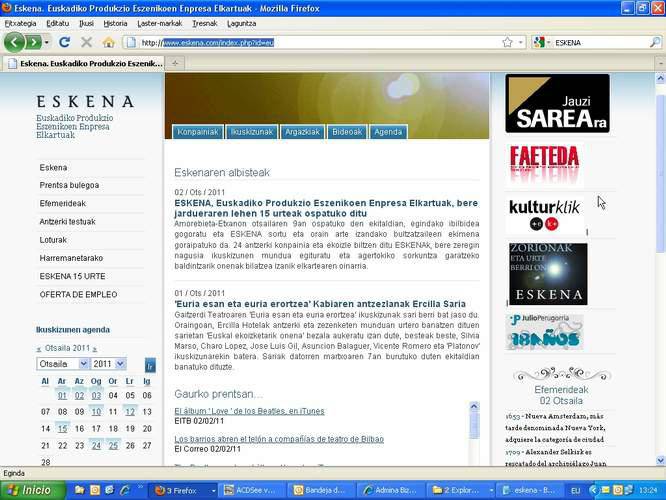Open the Loturak sidebar link
The image size is (666, 500).
53,240
